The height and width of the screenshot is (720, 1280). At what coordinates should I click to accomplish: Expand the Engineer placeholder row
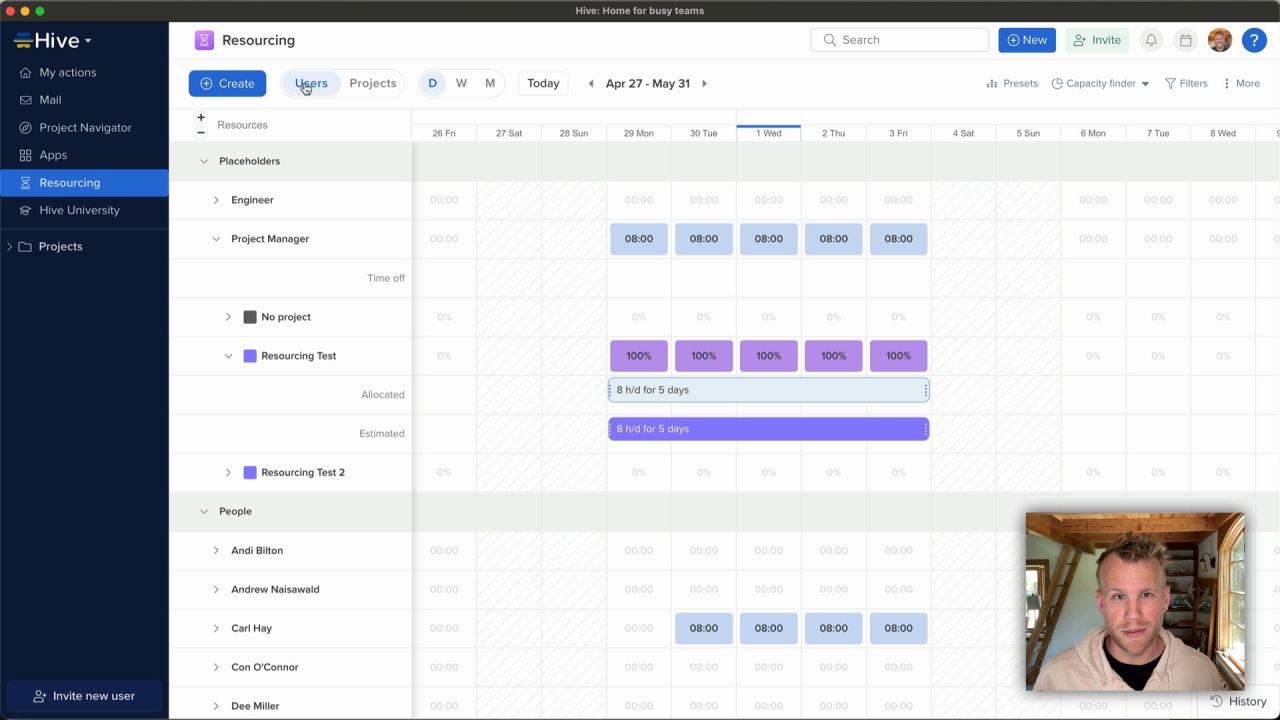(x=216, y=200)
